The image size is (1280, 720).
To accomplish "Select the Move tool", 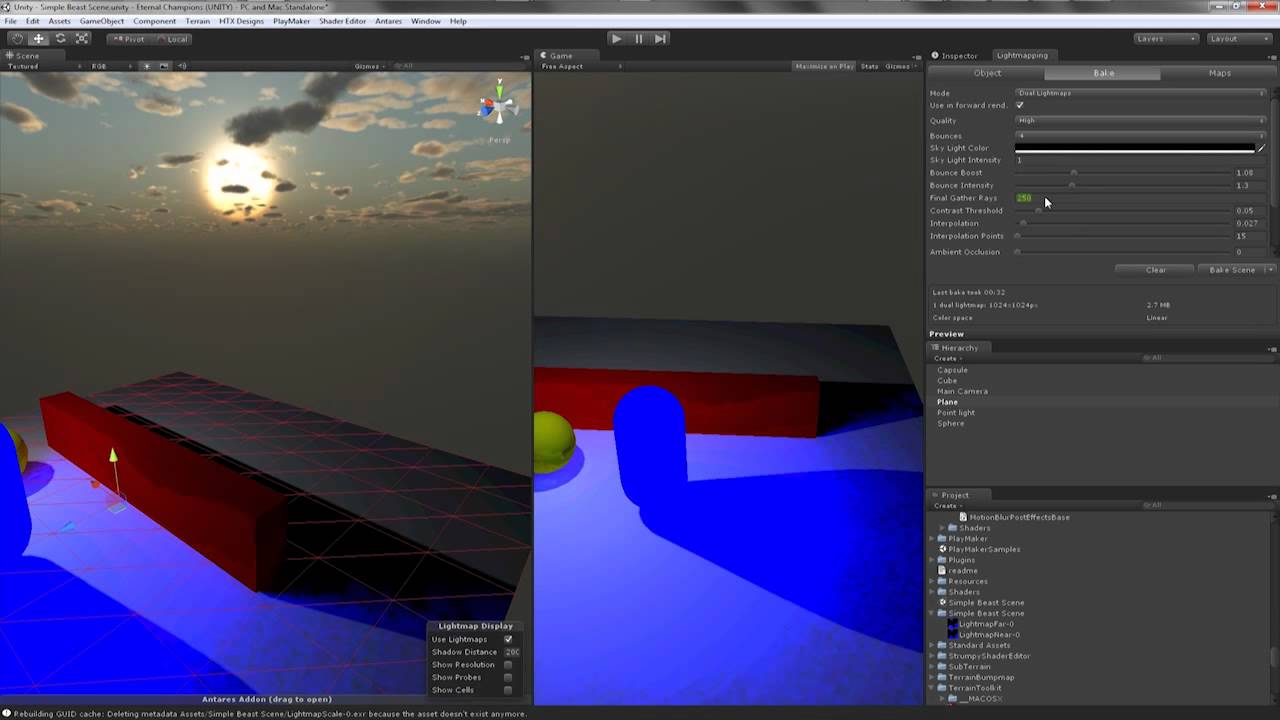I will tap(37, 38).
